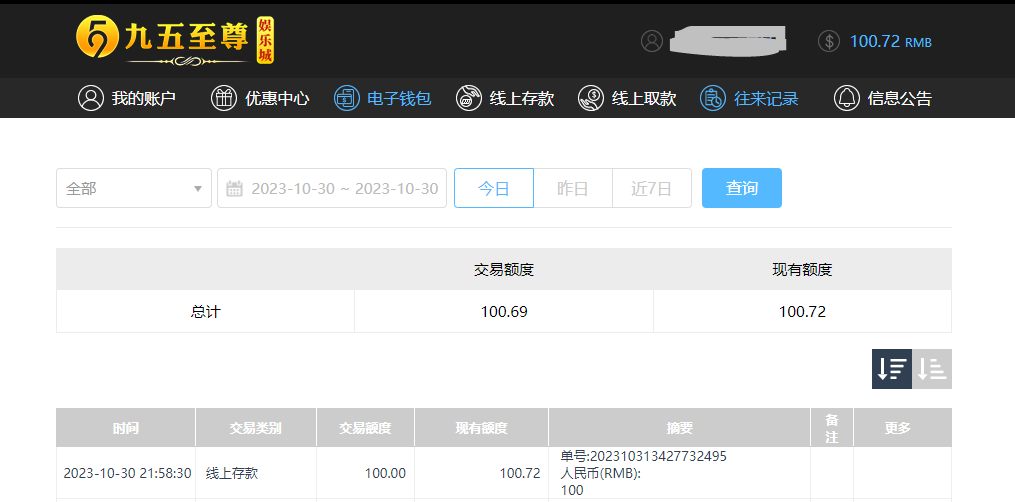Open the 线上取款 menu item
Image resolution: width=1015 pixels, height=502 pixels.
pos(627,98)
